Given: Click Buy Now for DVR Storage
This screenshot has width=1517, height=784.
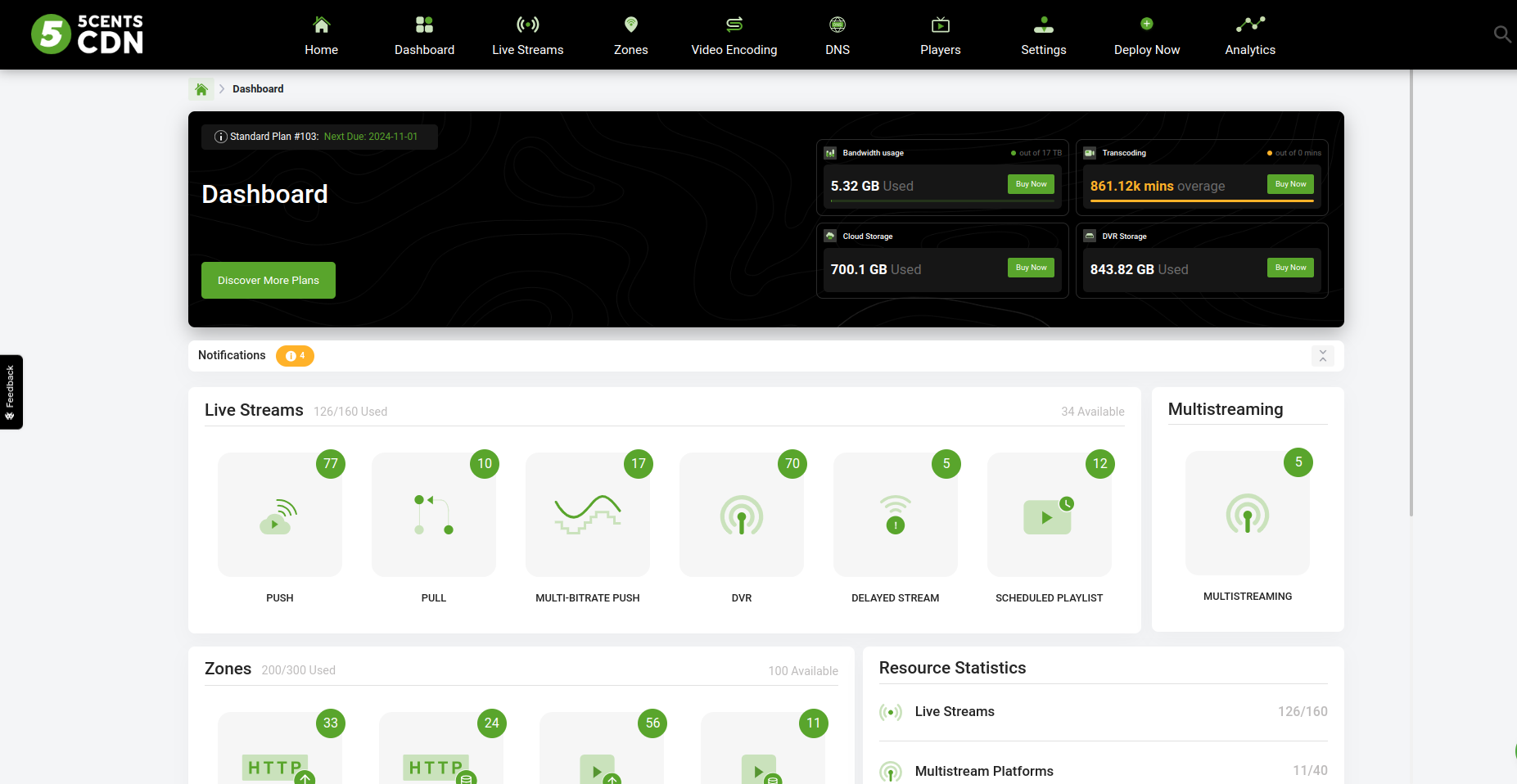Looking at the screenshot, I should pyautogui.click(x=1290, y=268).
